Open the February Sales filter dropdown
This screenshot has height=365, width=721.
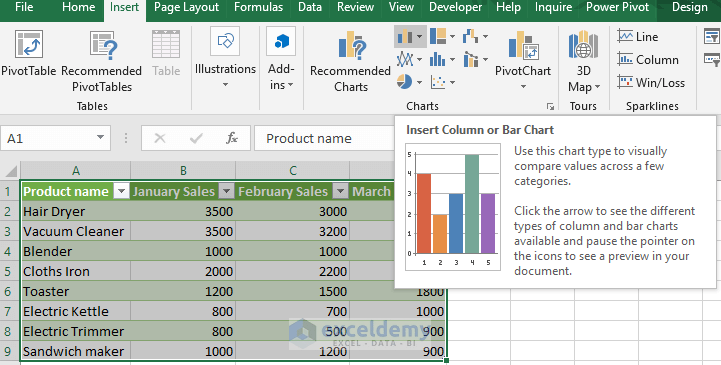[x=340, y=191]
